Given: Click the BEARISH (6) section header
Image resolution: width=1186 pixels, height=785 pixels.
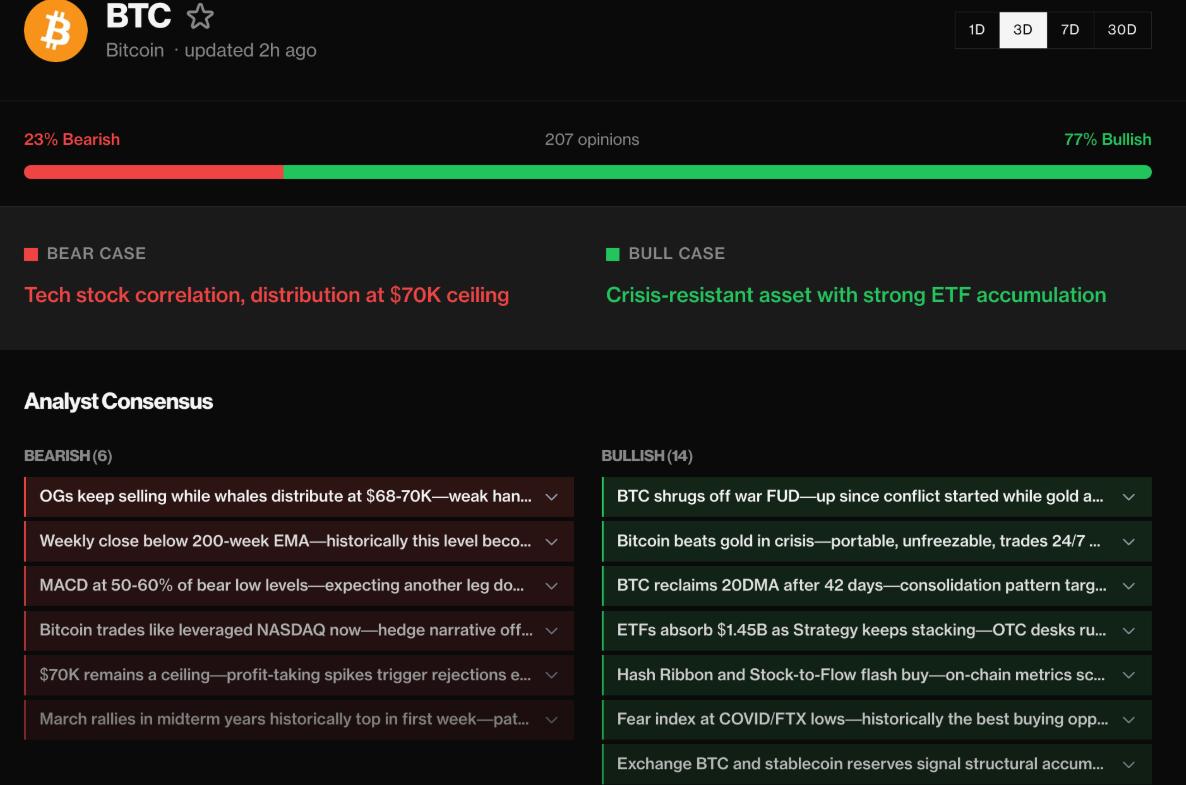Looking at the screenshot, I should (x=66, y=457).
